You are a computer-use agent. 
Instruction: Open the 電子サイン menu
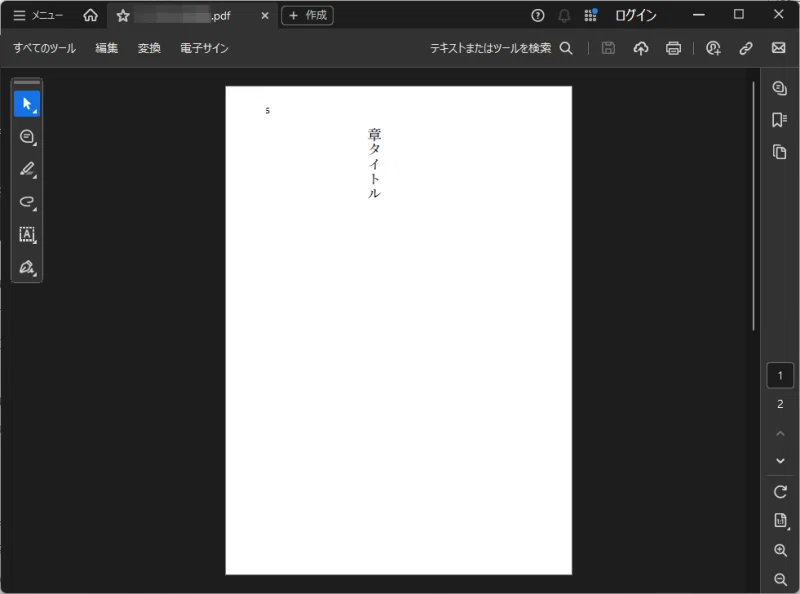coord(204,48)
